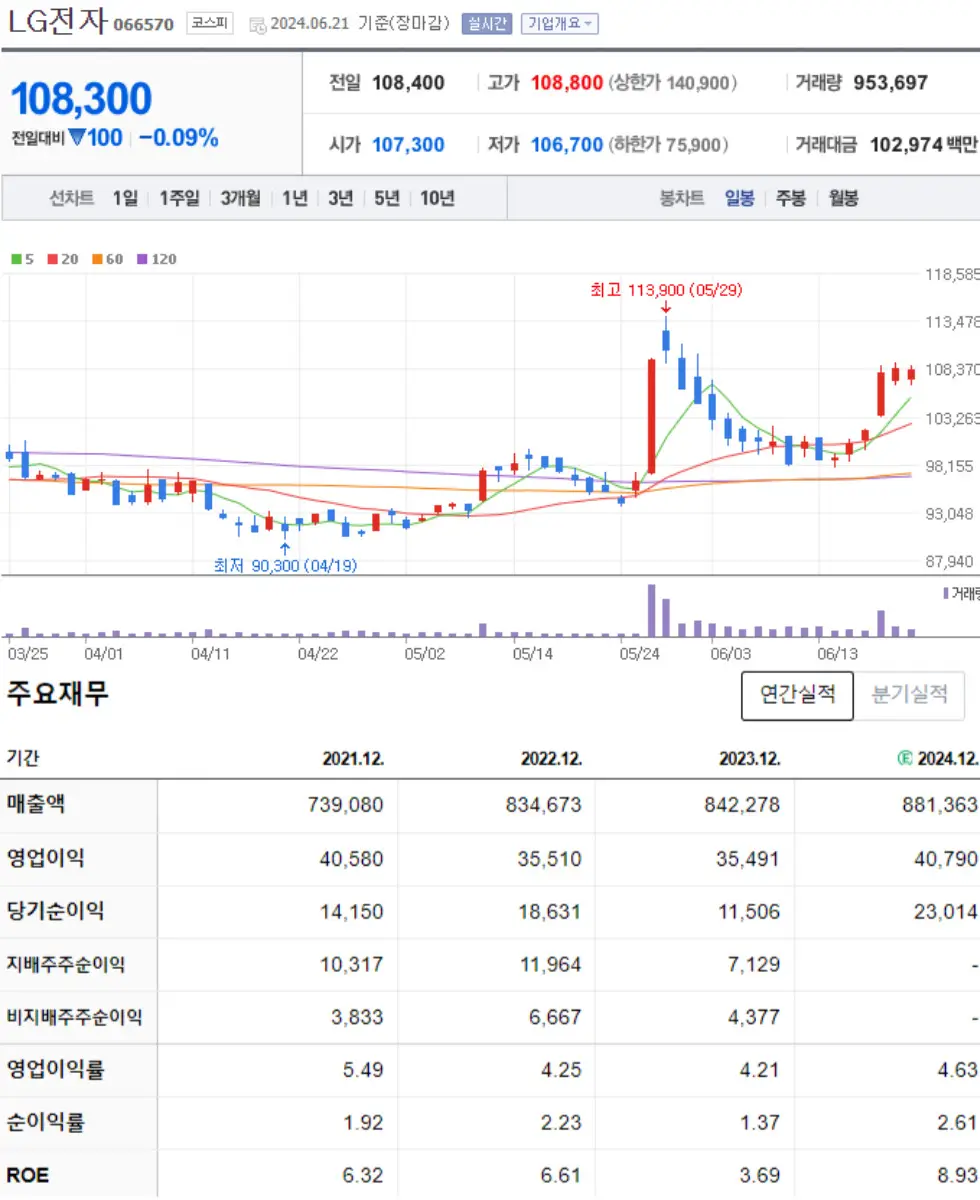980x1200 pixels.
Task: Select the 3년 line chart tab
Action: [341, 198]
